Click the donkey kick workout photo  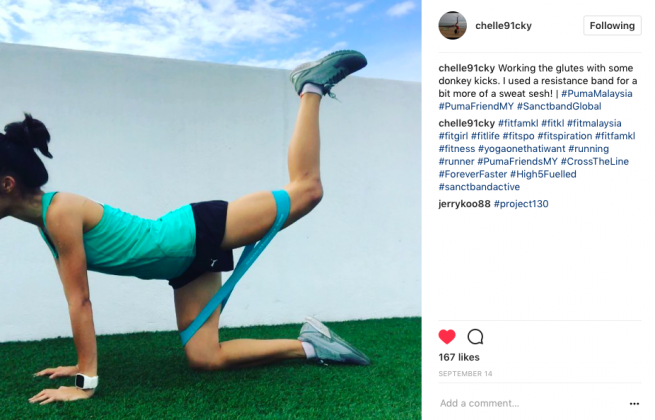211,210
